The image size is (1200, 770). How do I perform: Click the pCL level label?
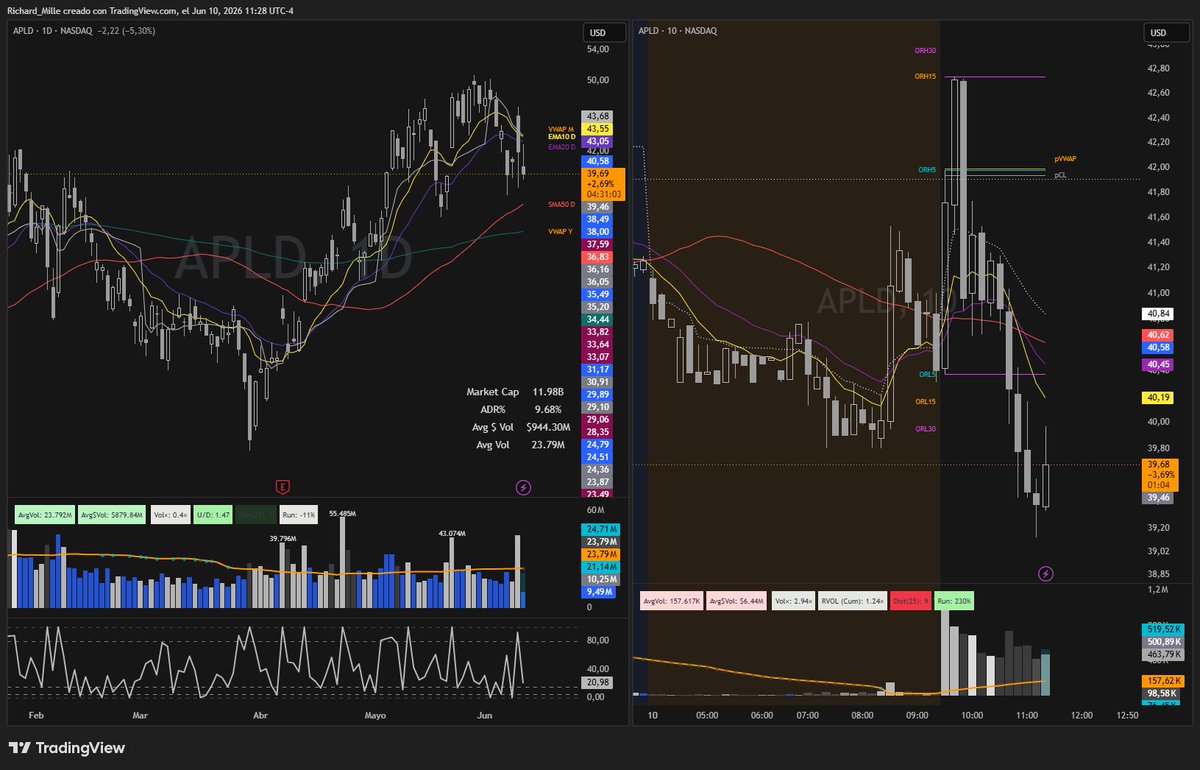(1060, 174)
